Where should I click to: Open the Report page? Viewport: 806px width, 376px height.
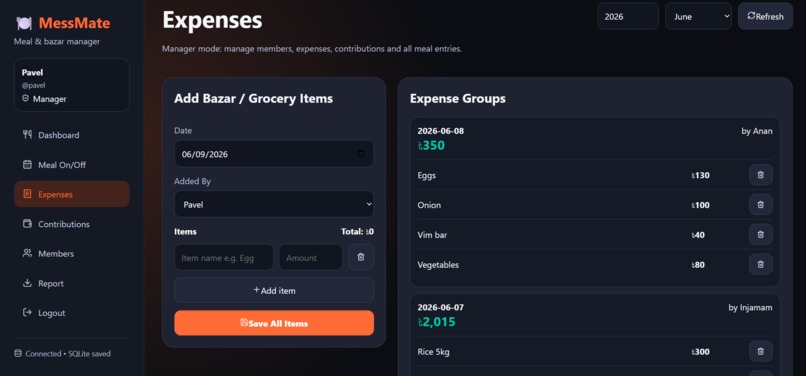pos(71,283)
